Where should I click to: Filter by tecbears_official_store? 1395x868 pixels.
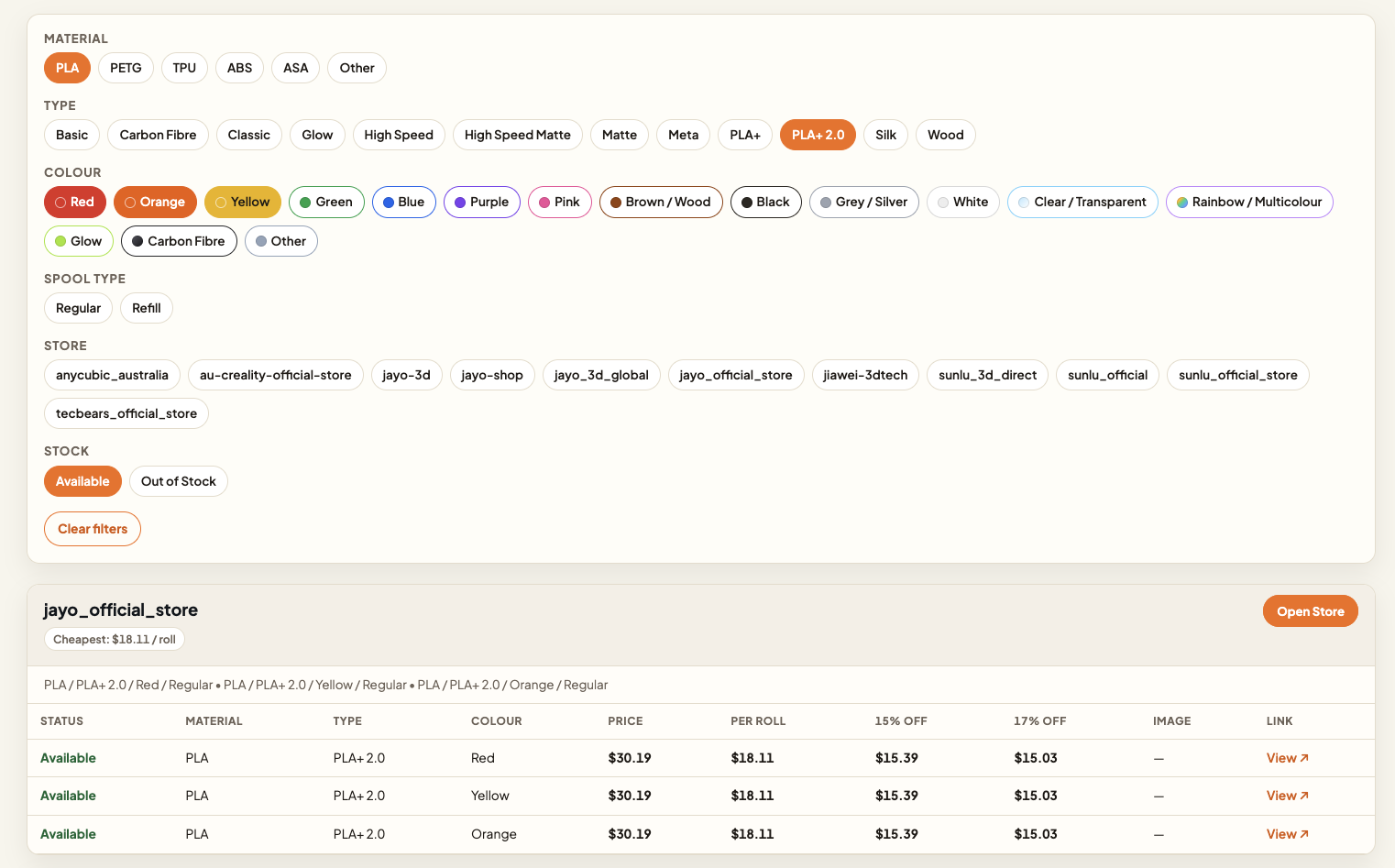tap(126, 413)
